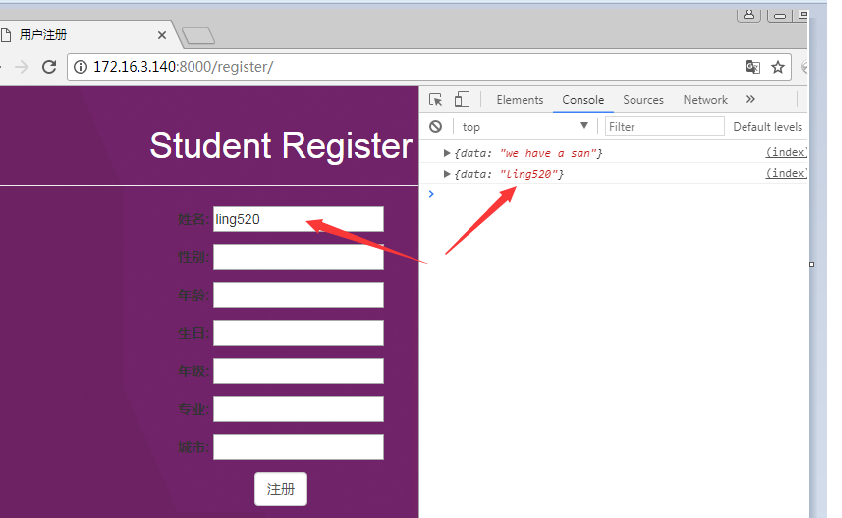The width and height of the screenshot is (842, 518).
Task: Click the console Filter field
Action: [x=664, y=127]
